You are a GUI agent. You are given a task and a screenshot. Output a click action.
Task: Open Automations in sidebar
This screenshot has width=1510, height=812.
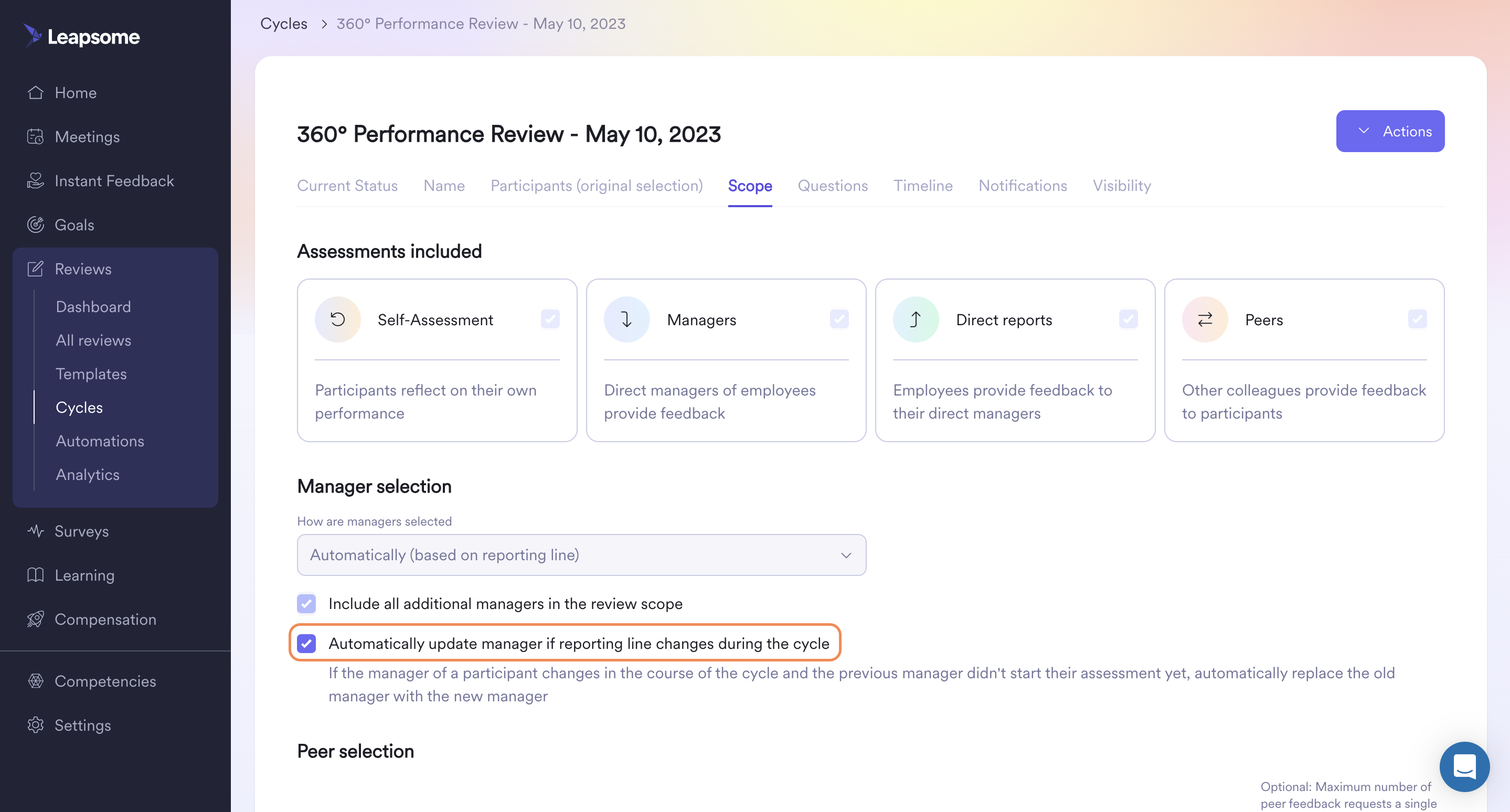[x=100, y=441]
